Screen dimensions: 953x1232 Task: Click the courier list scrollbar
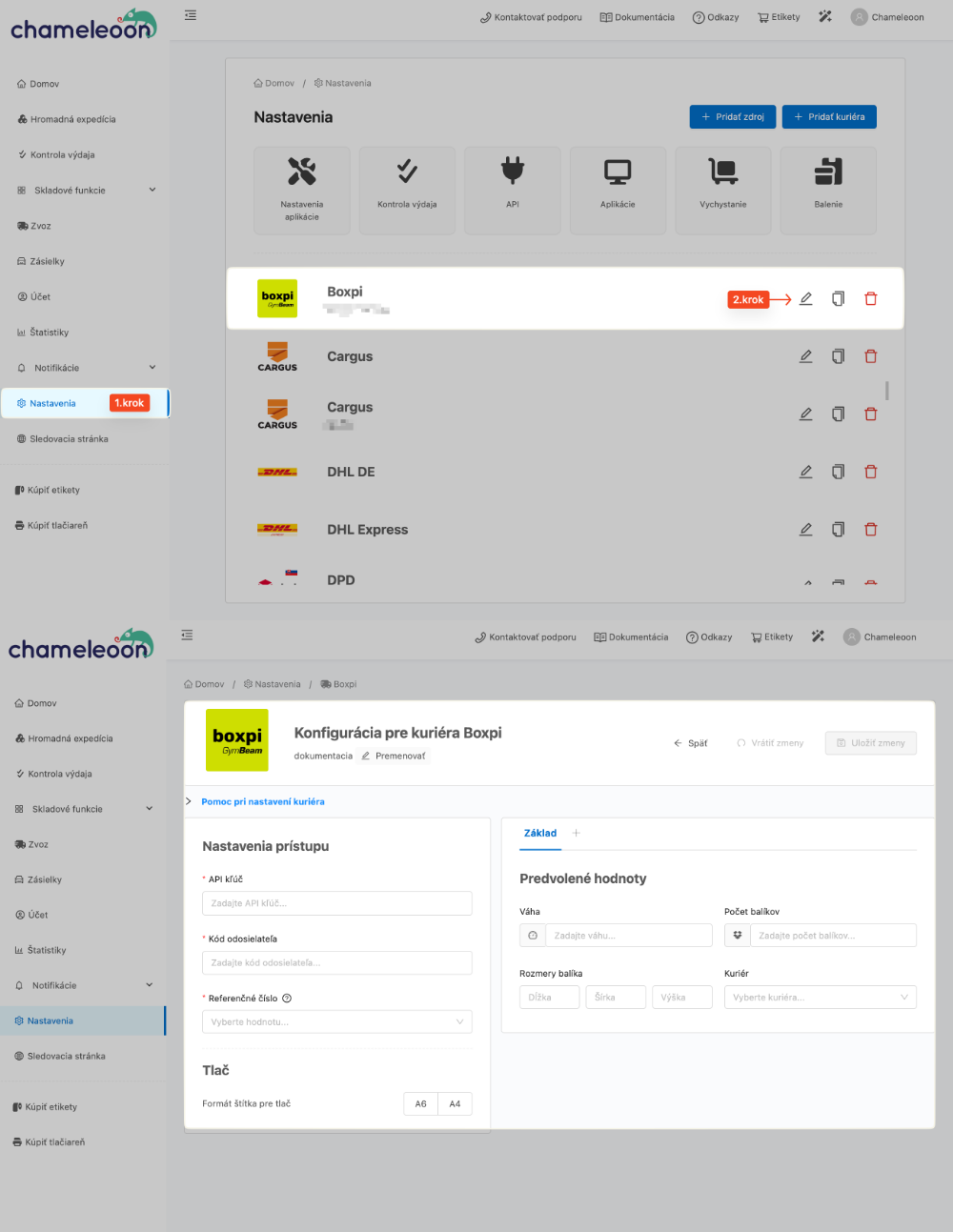pyautogui.click(x=887, y=391)
